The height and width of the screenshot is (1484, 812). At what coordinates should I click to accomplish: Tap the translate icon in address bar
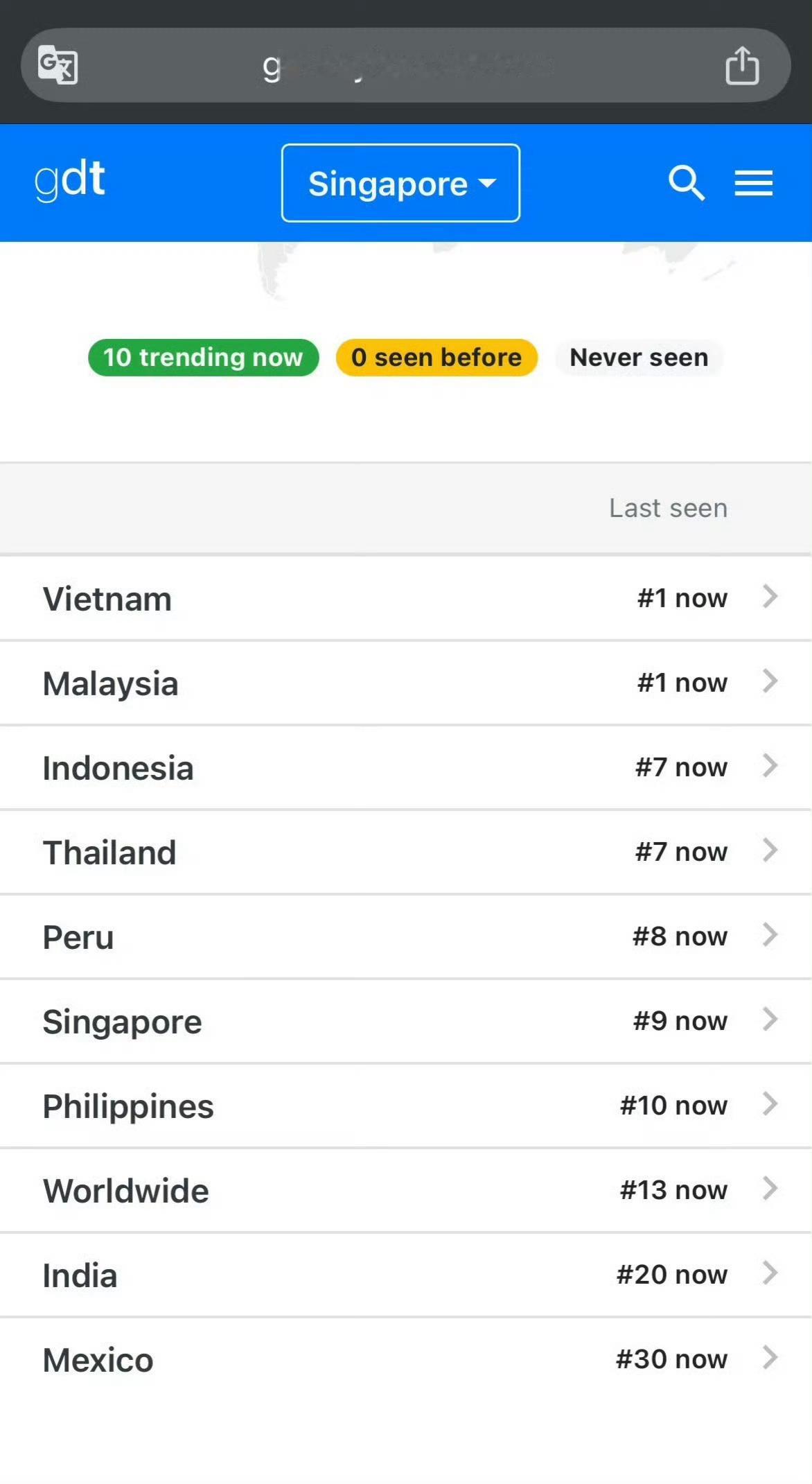coord(58,64)
